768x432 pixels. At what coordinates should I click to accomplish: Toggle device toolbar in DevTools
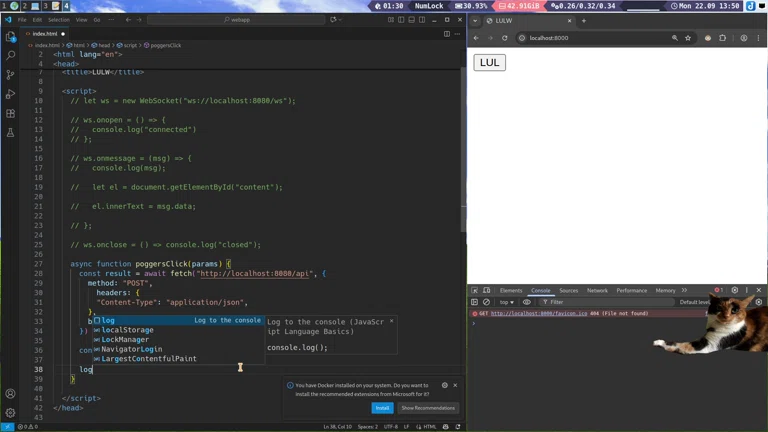click(487, 290)
